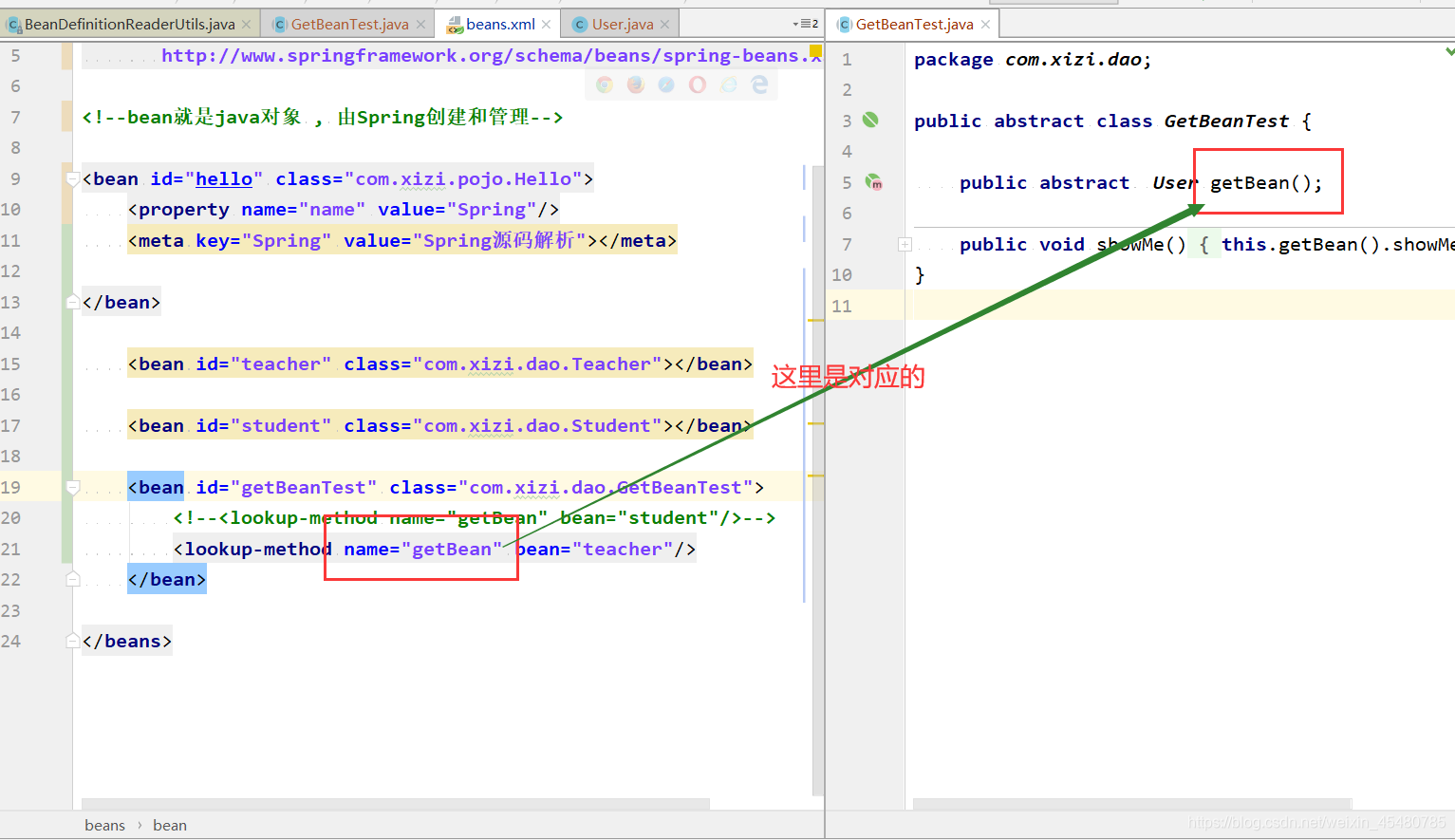1455x840 pixels.
Task: Collapse getBeanTest bean fold on line 19
Action: tap(73, 487)
